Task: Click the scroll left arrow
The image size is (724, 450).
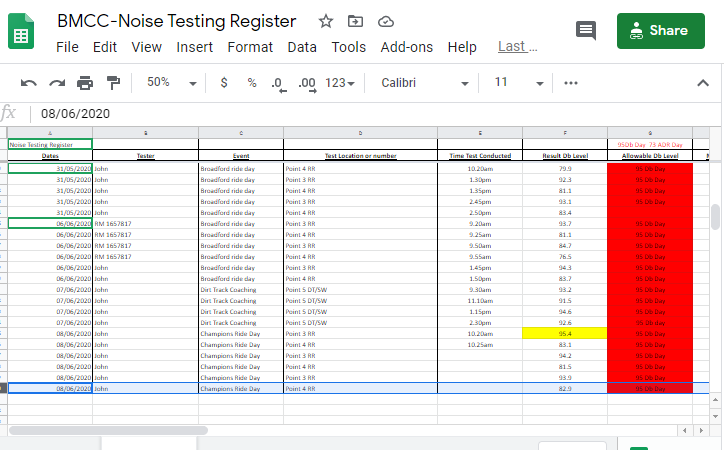Action: pyautogui.click(x=685, y=430)
